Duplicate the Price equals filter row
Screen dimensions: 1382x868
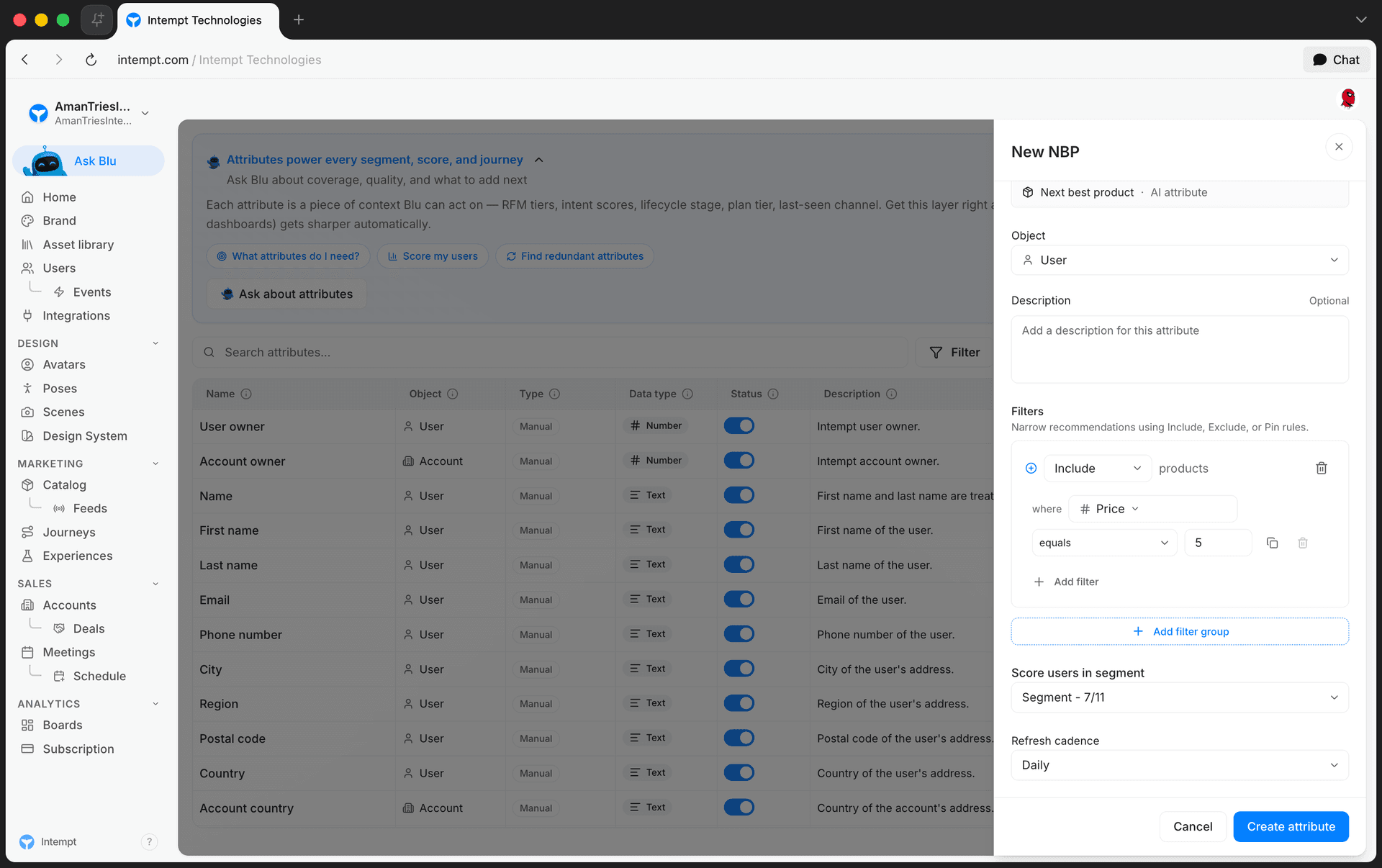click(1272, 543)
